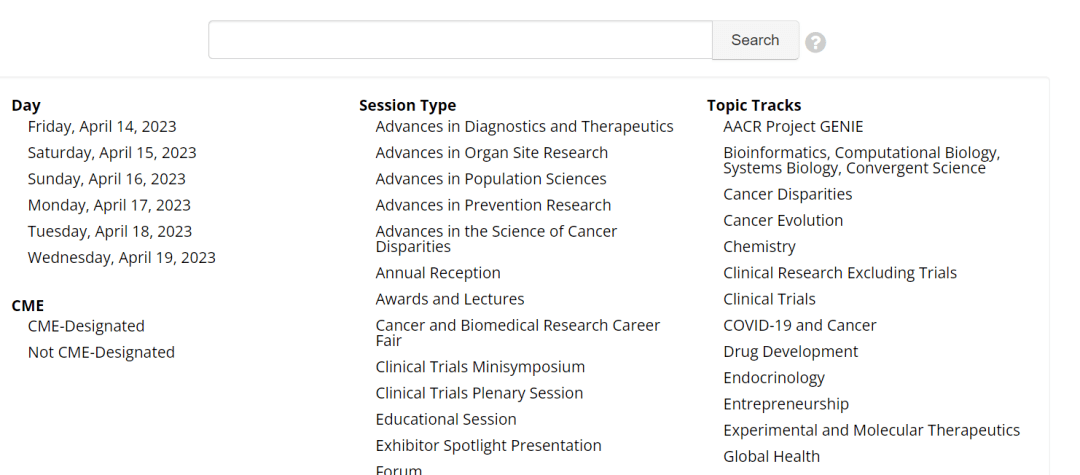Choose the Annual Reception session type
1080x475 pixels.
[x=438, y=273]
